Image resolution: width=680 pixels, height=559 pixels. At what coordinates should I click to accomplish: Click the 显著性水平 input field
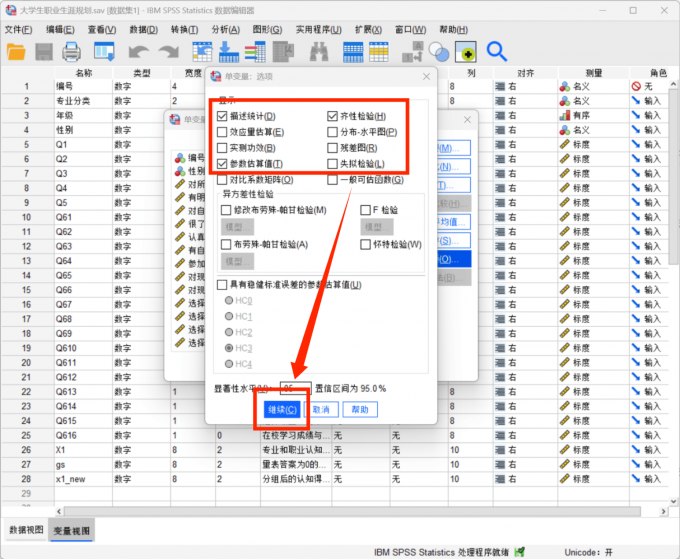click(291, 388)
